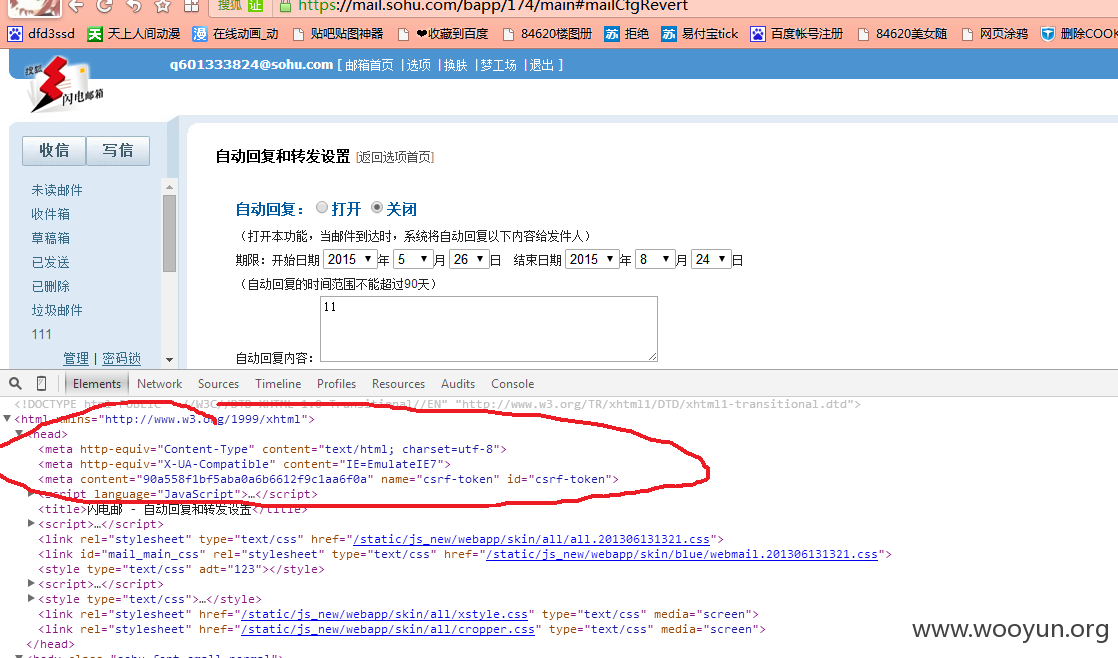Open the 草稿箱 drafts folder

click(x=51, y=237)
